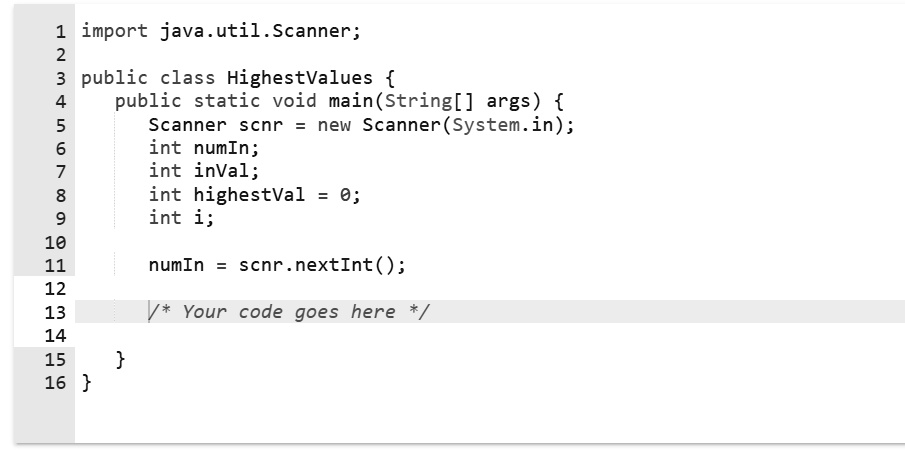Click blank line 10 in the editor

pos(489,242)
